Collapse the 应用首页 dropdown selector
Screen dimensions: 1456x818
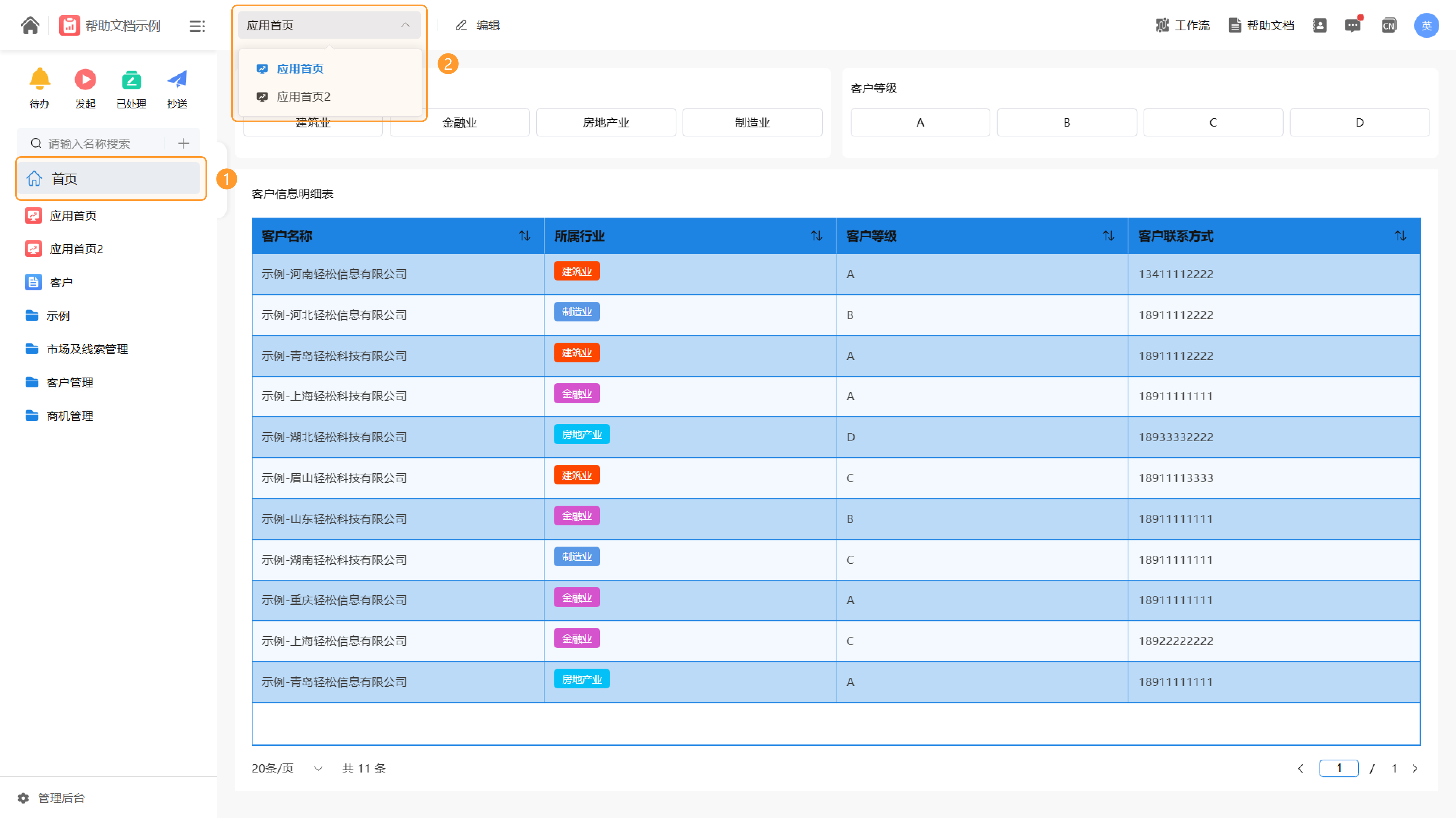coord(329,25)
